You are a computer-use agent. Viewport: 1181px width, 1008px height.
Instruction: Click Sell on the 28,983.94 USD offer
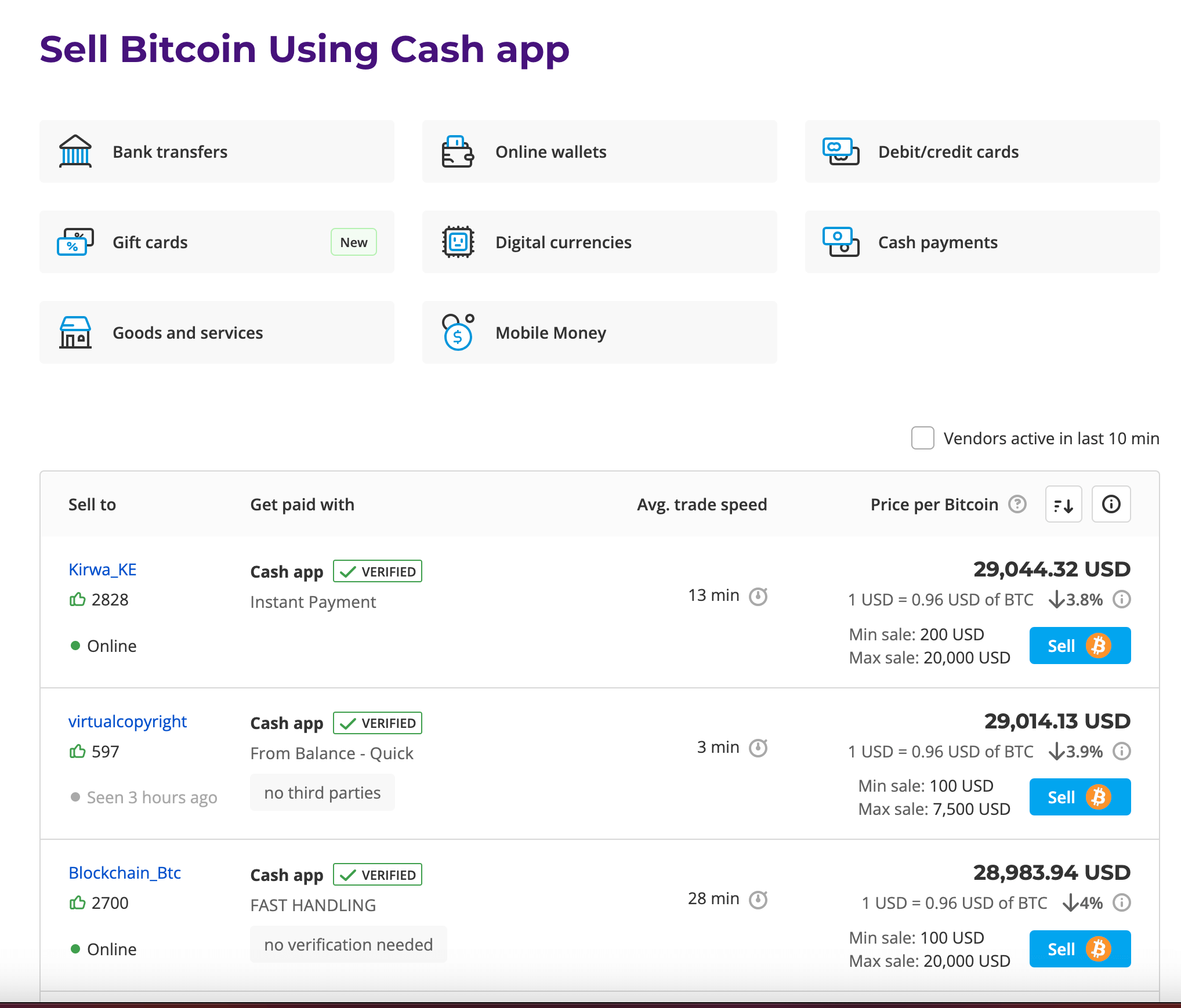tap(1080, 949)
